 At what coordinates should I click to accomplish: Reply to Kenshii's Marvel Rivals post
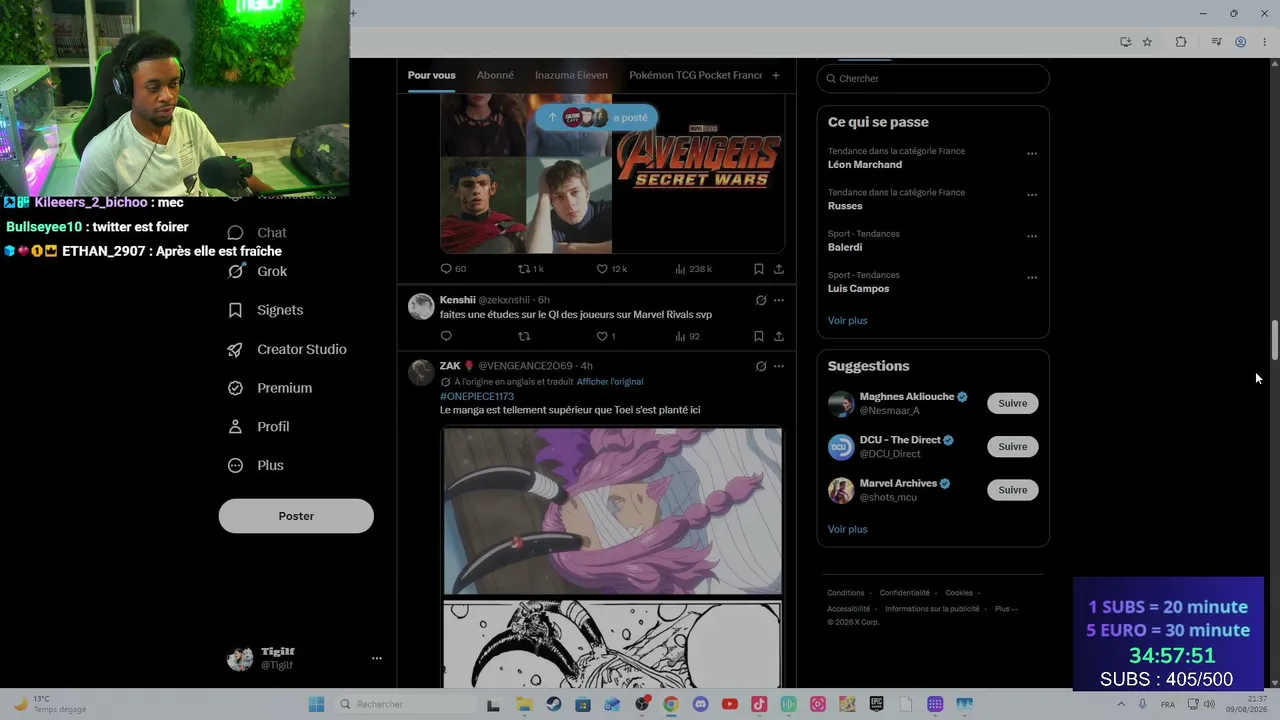tap(446, 336)
